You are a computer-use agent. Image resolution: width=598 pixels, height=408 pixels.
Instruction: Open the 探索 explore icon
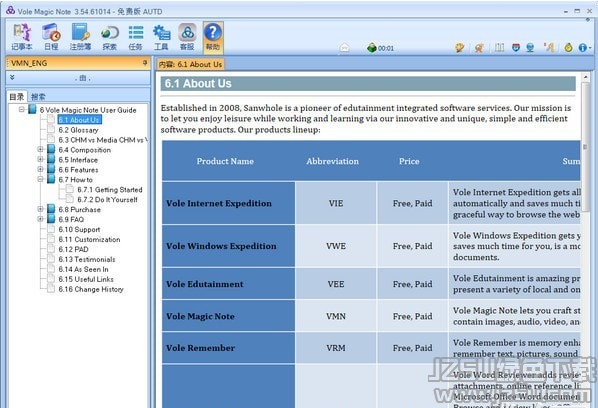tap(110, 37)
